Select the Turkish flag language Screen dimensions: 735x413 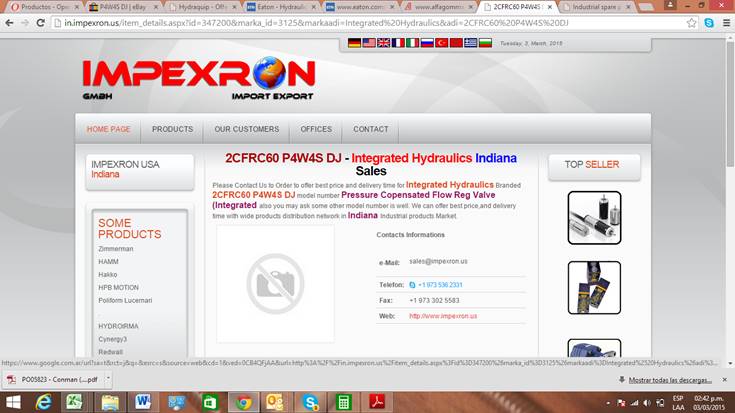tap(442, 43)
